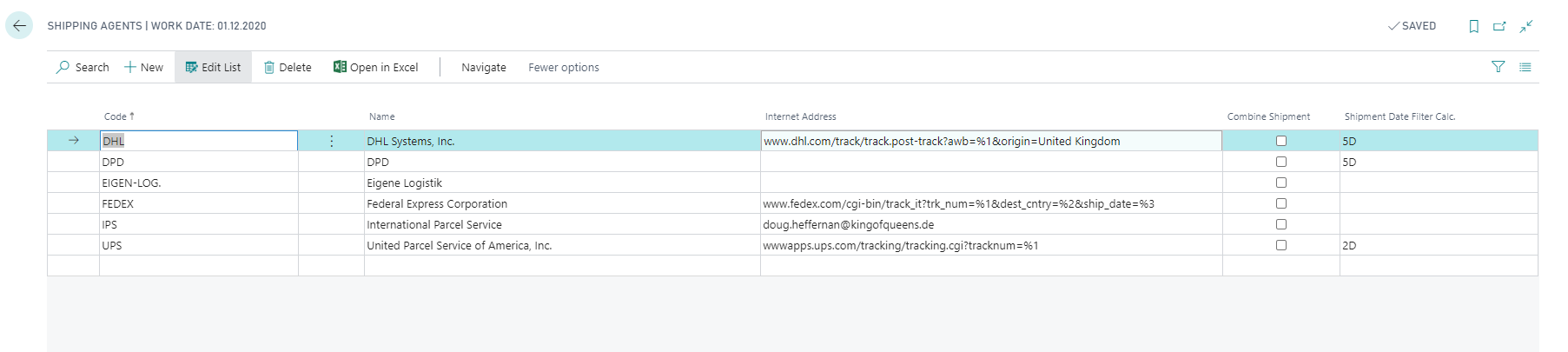Edit the DHL code field
This screenshot has height=352, width=1568.
(199, 141)
